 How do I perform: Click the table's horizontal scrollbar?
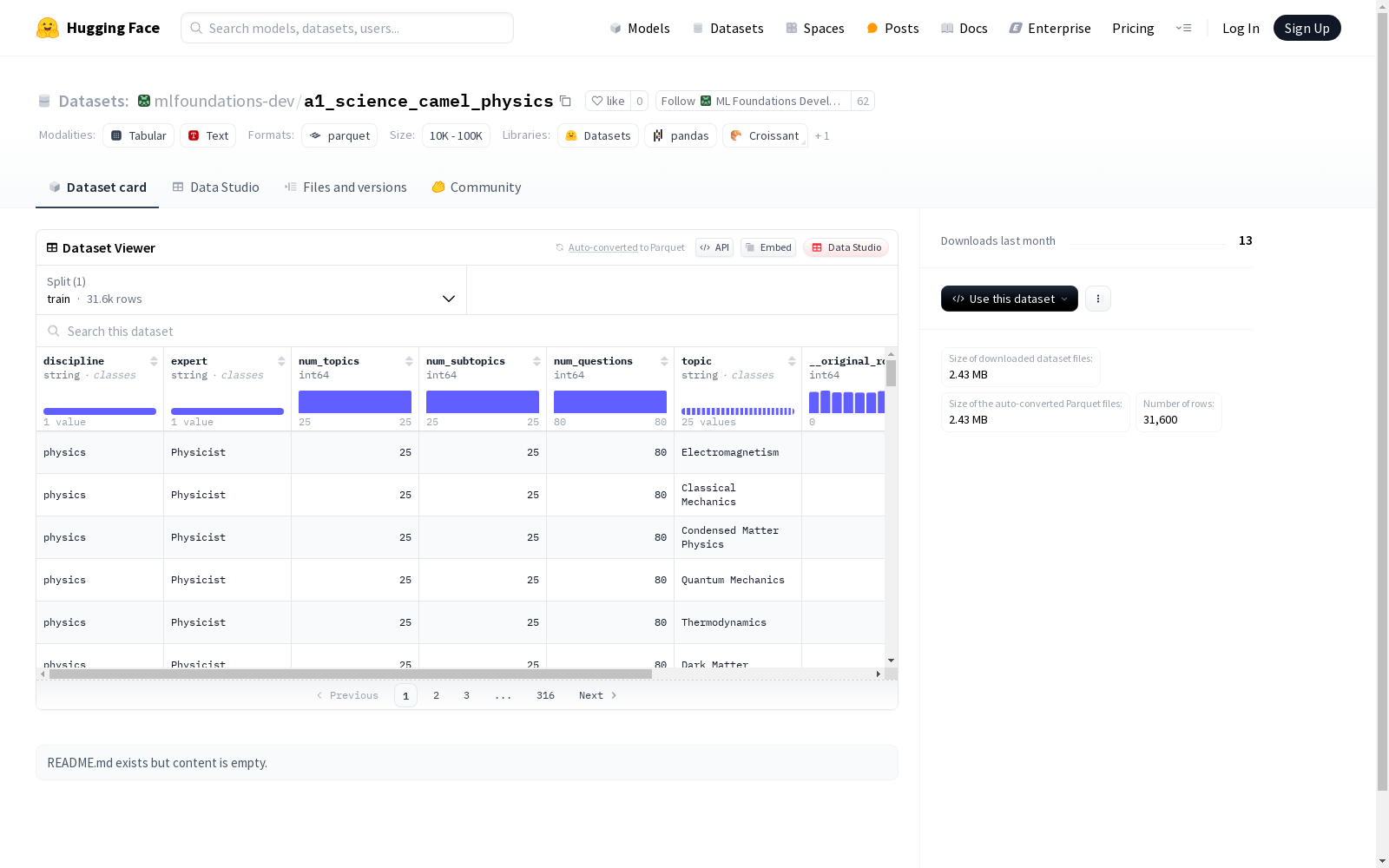[x=351, y=674]
